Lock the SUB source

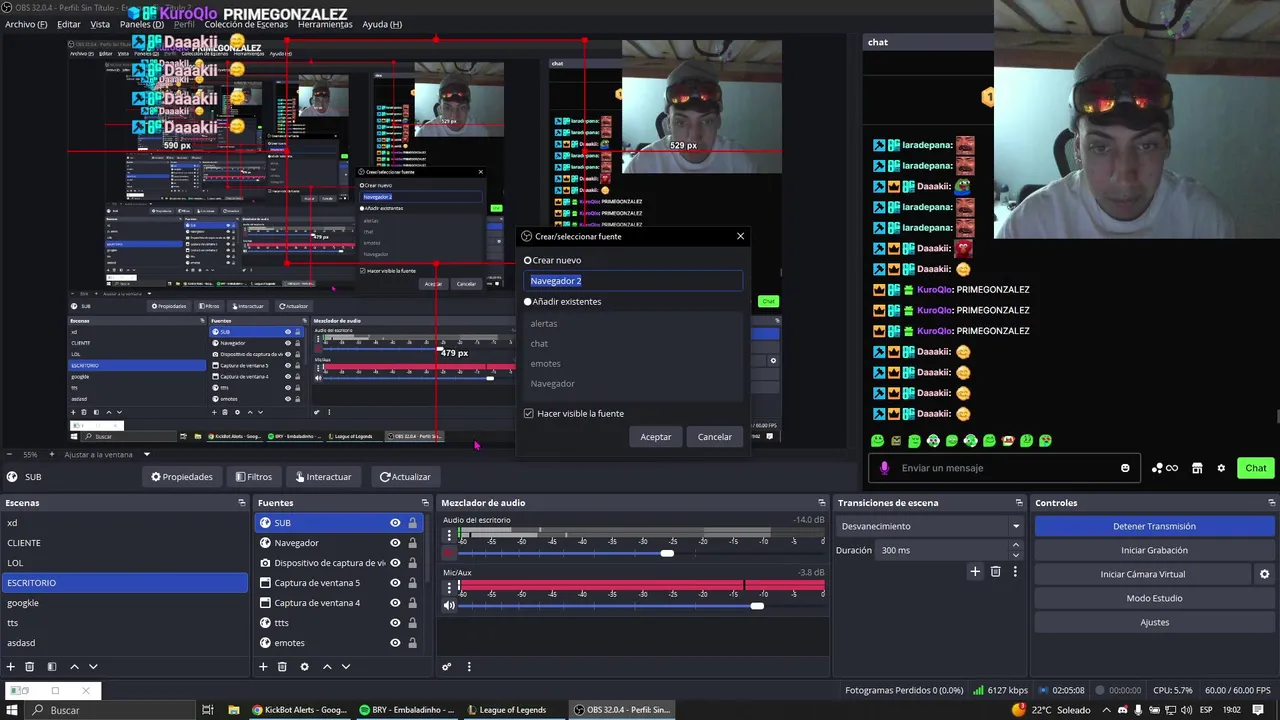[412, 523]
